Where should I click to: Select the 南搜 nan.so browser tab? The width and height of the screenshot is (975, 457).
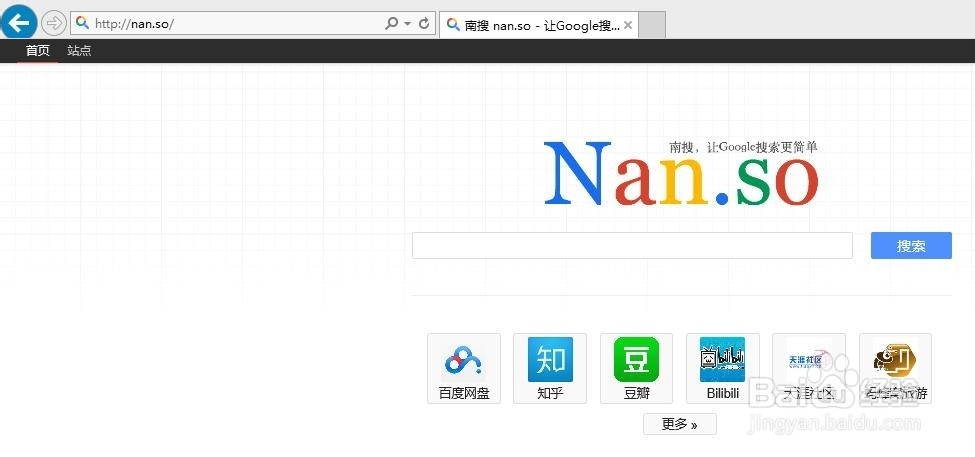[538, 25]
